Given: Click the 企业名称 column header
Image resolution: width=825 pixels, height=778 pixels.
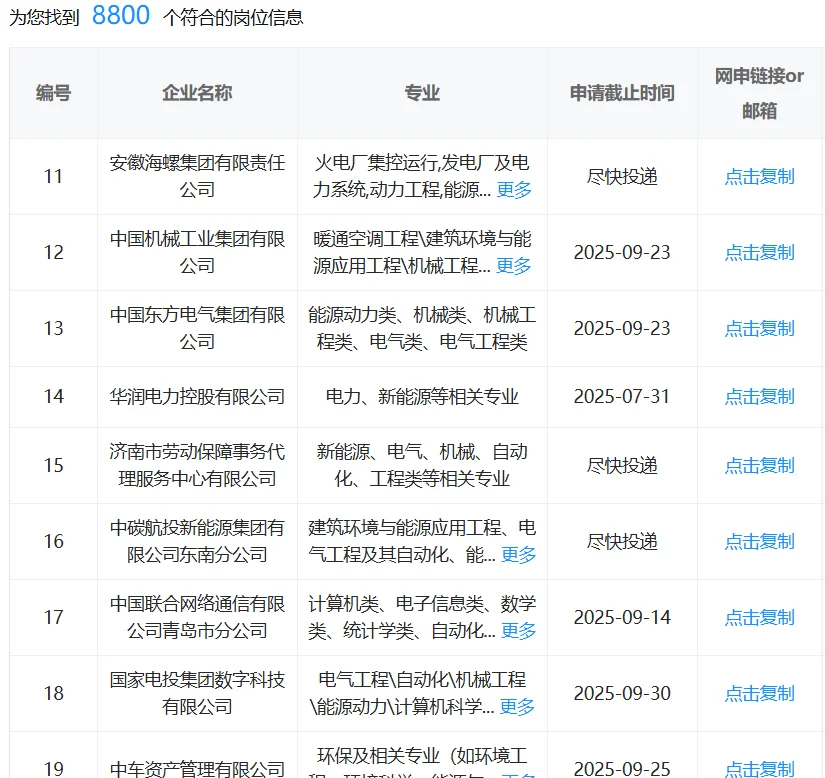Looking at the screenshot, I should click(197, 93).
